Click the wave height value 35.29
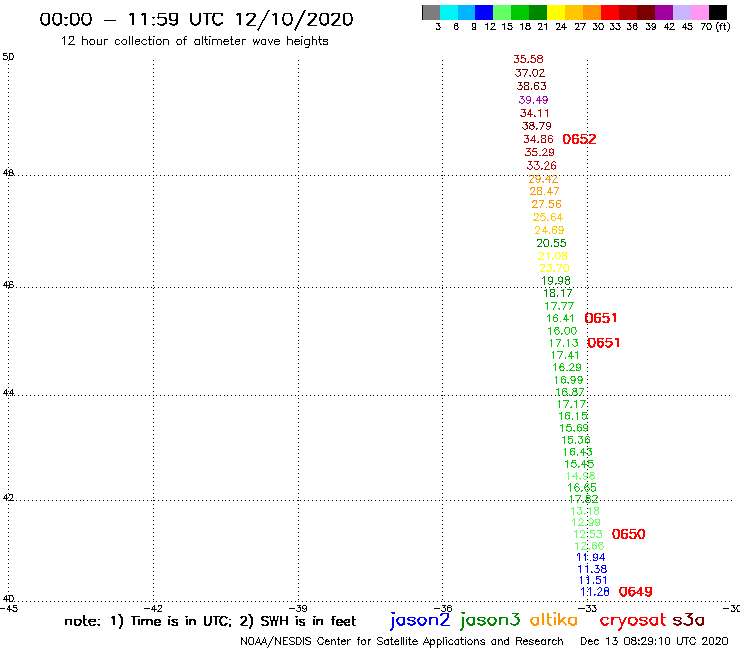 (x=540, y=152)
